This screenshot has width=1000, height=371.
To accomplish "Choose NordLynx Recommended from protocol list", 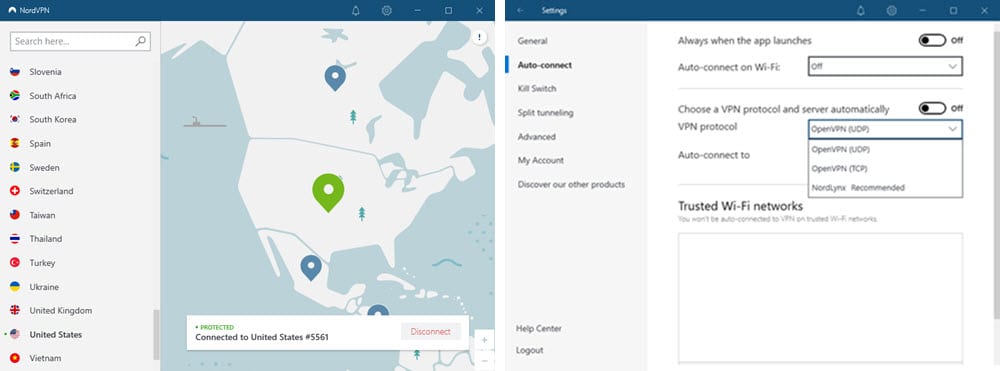I will [885, 187].
